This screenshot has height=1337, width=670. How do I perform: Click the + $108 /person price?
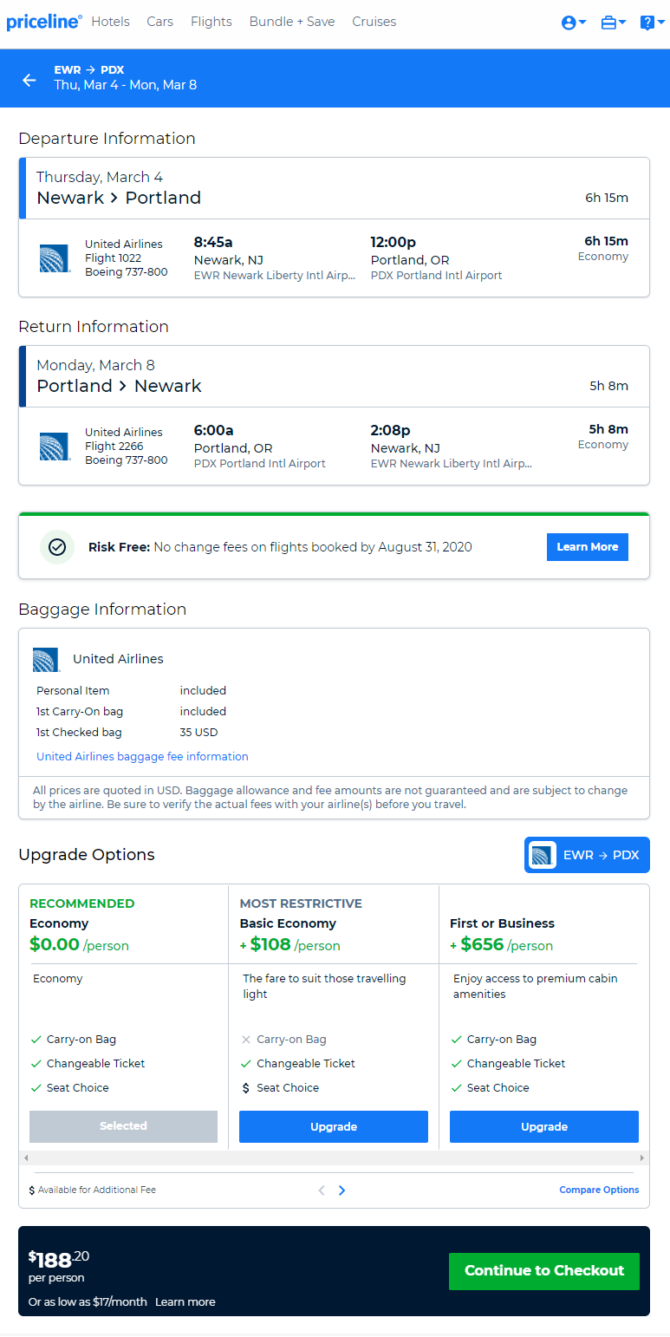[290, 945]
